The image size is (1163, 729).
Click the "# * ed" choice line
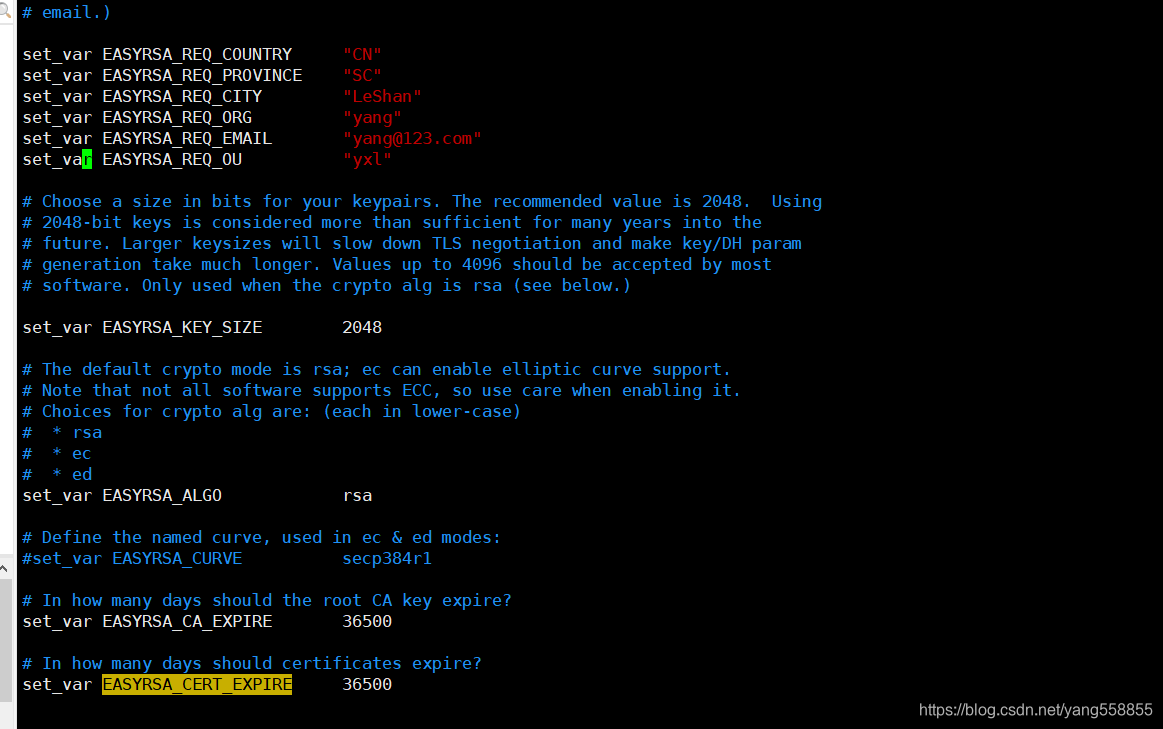point(57,475)
